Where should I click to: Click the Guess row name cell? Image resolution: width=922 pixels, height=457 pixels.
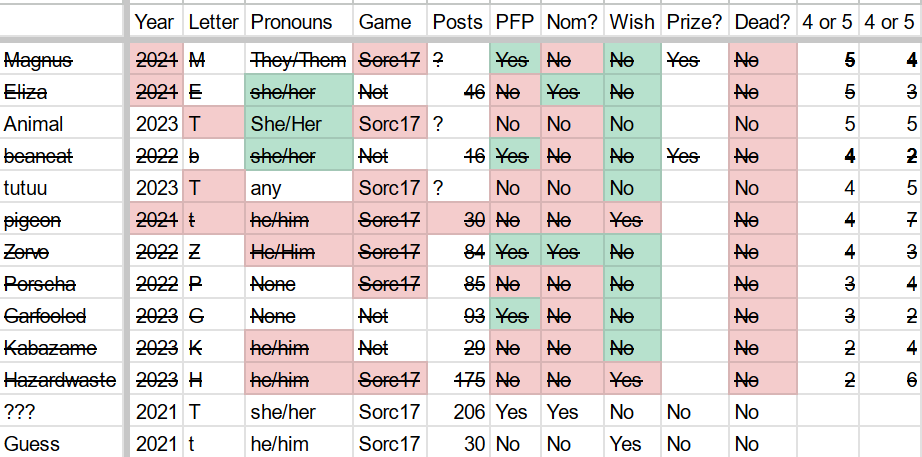61,442
